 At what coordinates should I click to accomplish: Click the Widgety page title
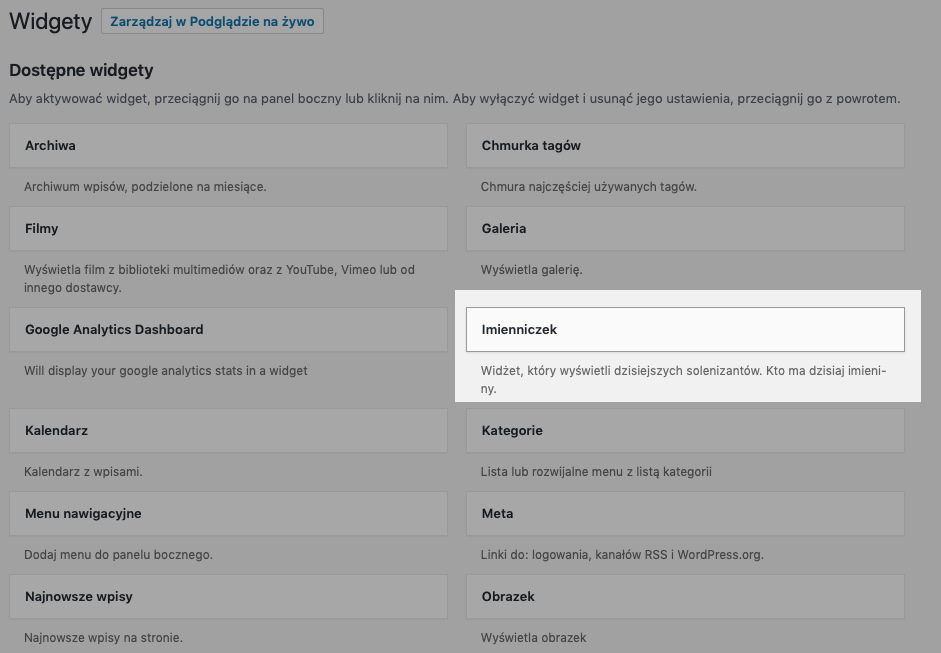click(50, 22)
